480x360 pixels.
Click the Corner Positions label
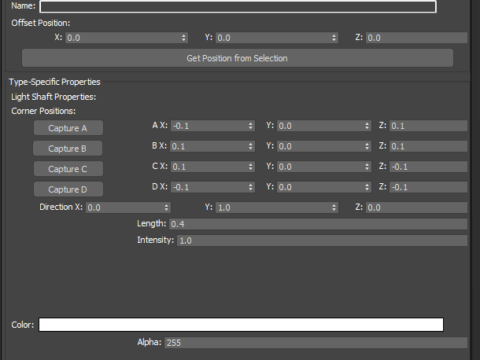click(43, 111)
